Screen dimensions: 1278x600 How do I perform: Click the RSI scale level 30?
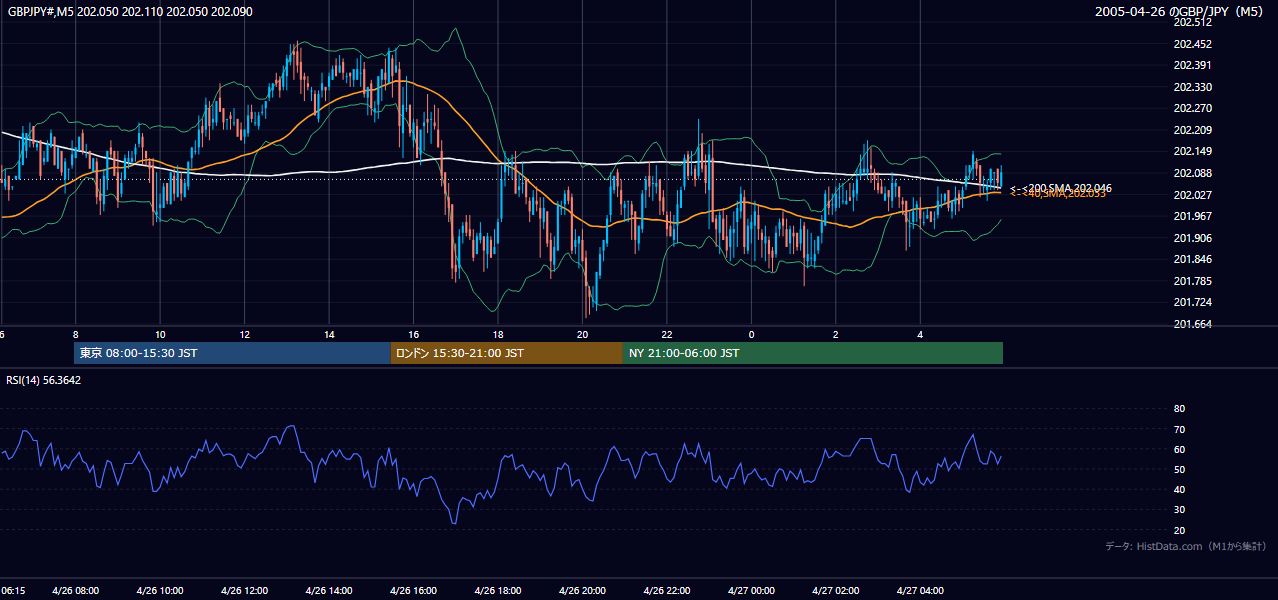[1179, 510]
